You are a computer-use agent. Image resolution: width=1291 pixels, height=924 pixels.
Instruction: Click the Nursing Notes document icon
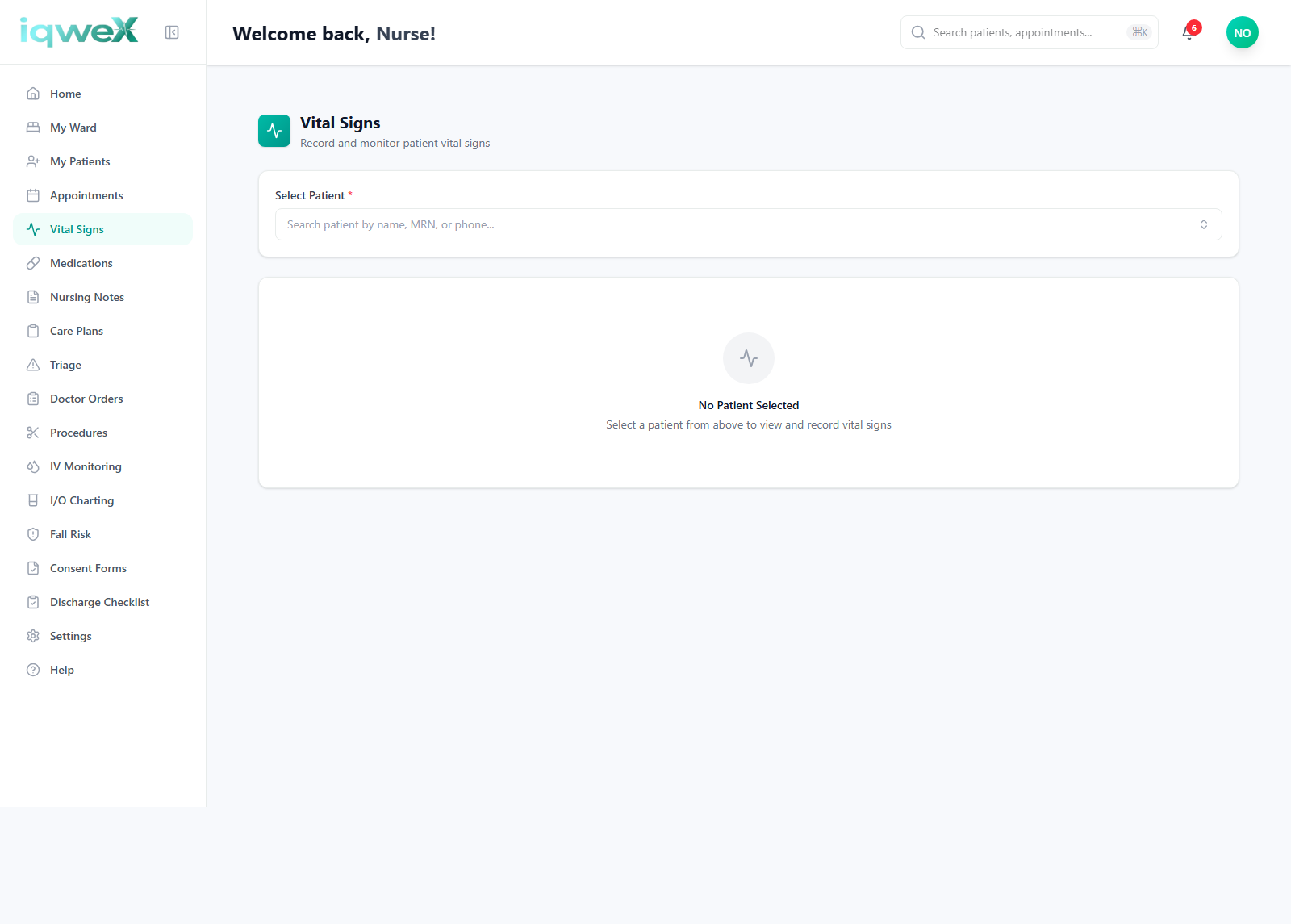pos(33,297)
